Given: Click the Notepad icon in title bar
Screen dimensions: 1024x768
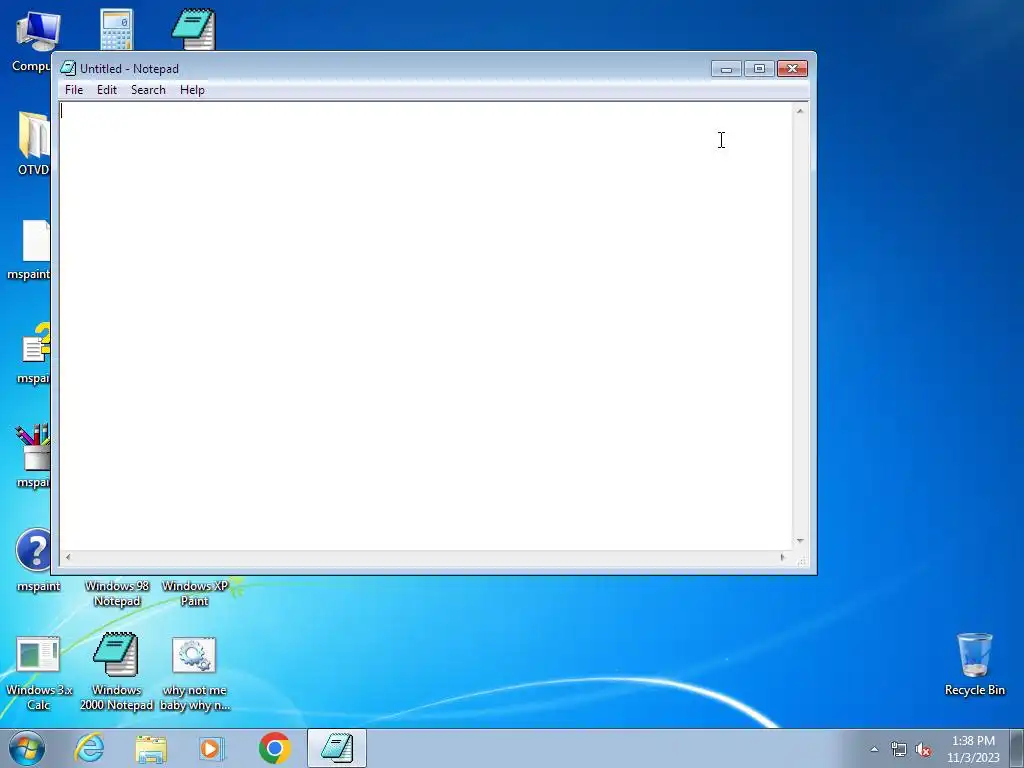Looking at the screenshot, I should (x=68, y=69).
